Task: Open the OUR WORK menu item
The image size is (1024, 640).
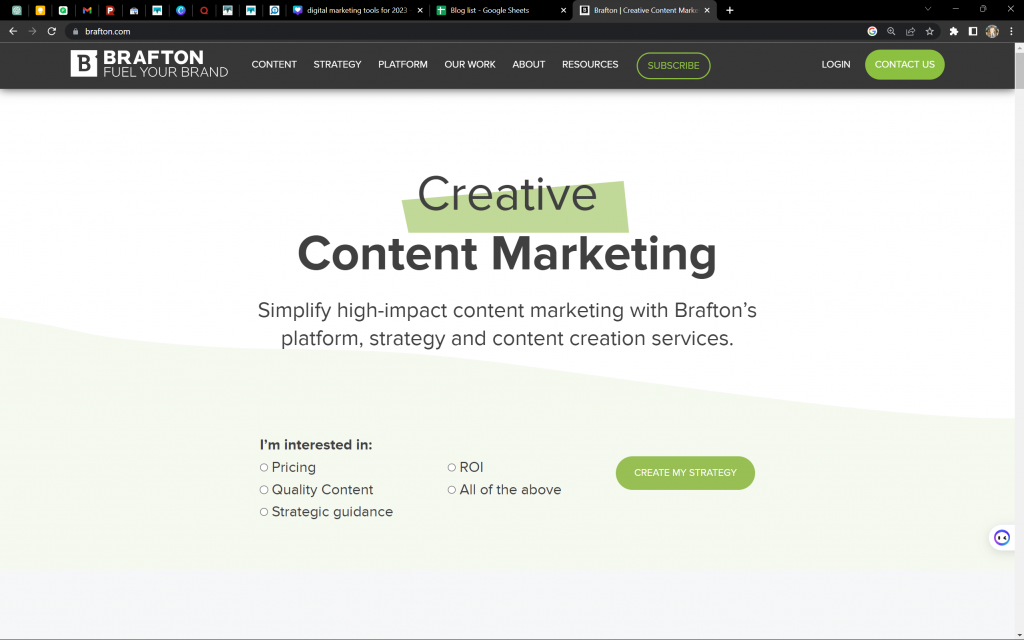Action: (x=470, y=65)
